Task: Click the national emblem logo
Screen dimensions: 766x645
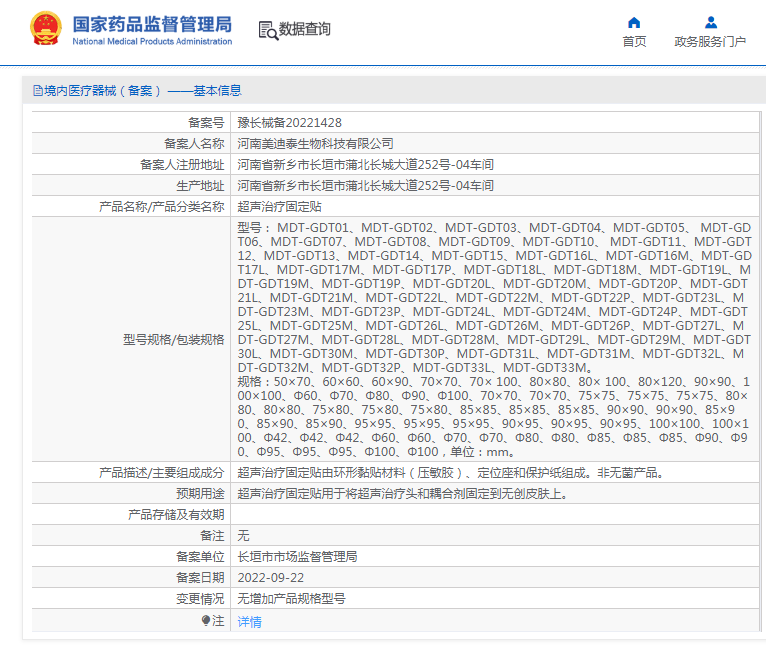Action: coord(46,28)
